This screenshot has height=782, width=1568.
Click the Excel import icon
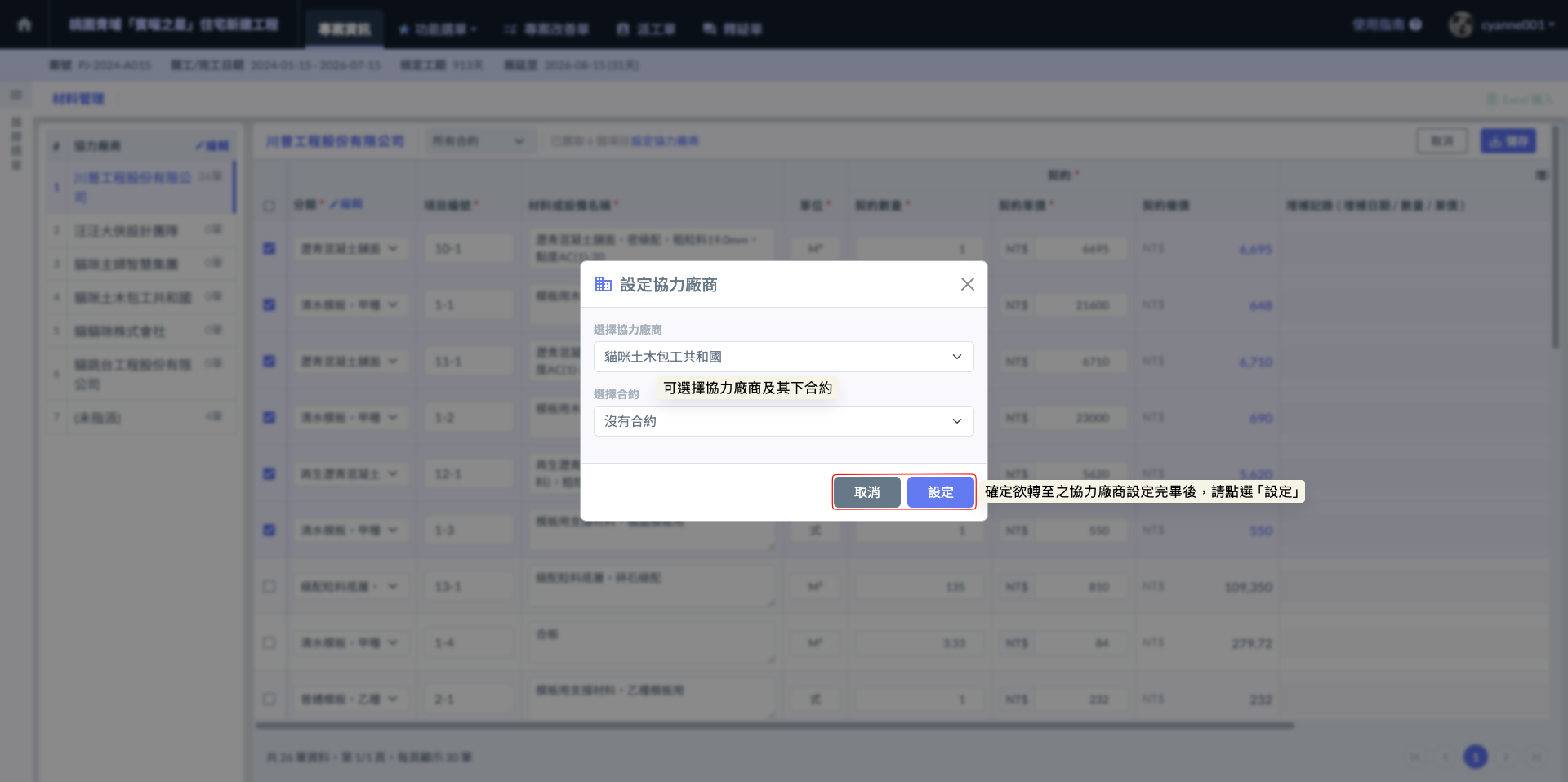tap(1492, 99)
